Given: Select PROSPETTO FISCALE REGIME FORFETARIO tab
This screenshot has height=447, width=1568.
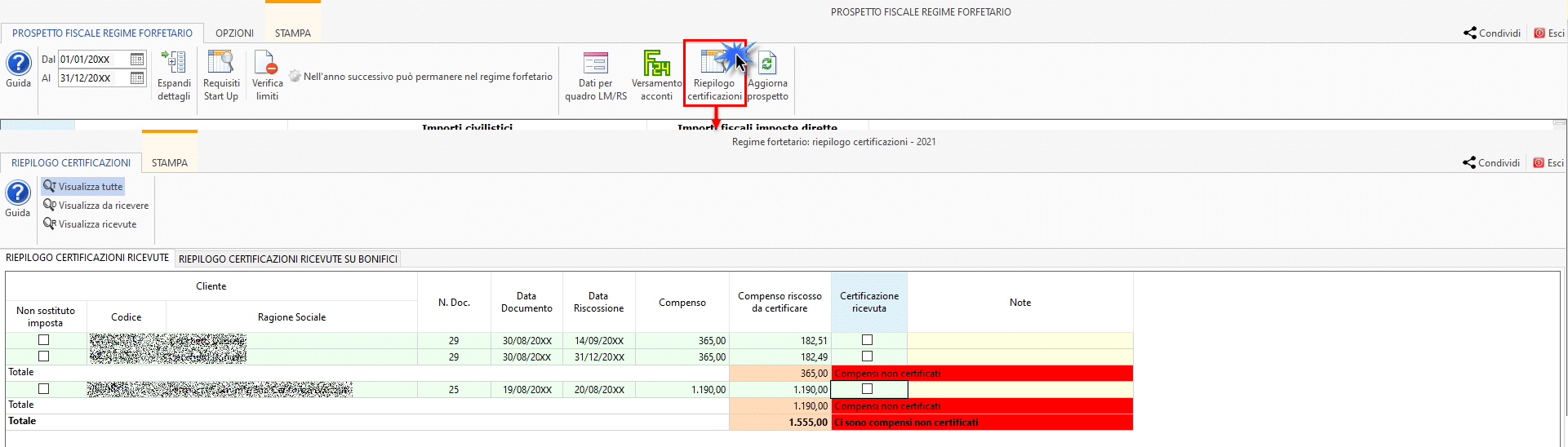Looking at the screenshot, I should [102, 33].
